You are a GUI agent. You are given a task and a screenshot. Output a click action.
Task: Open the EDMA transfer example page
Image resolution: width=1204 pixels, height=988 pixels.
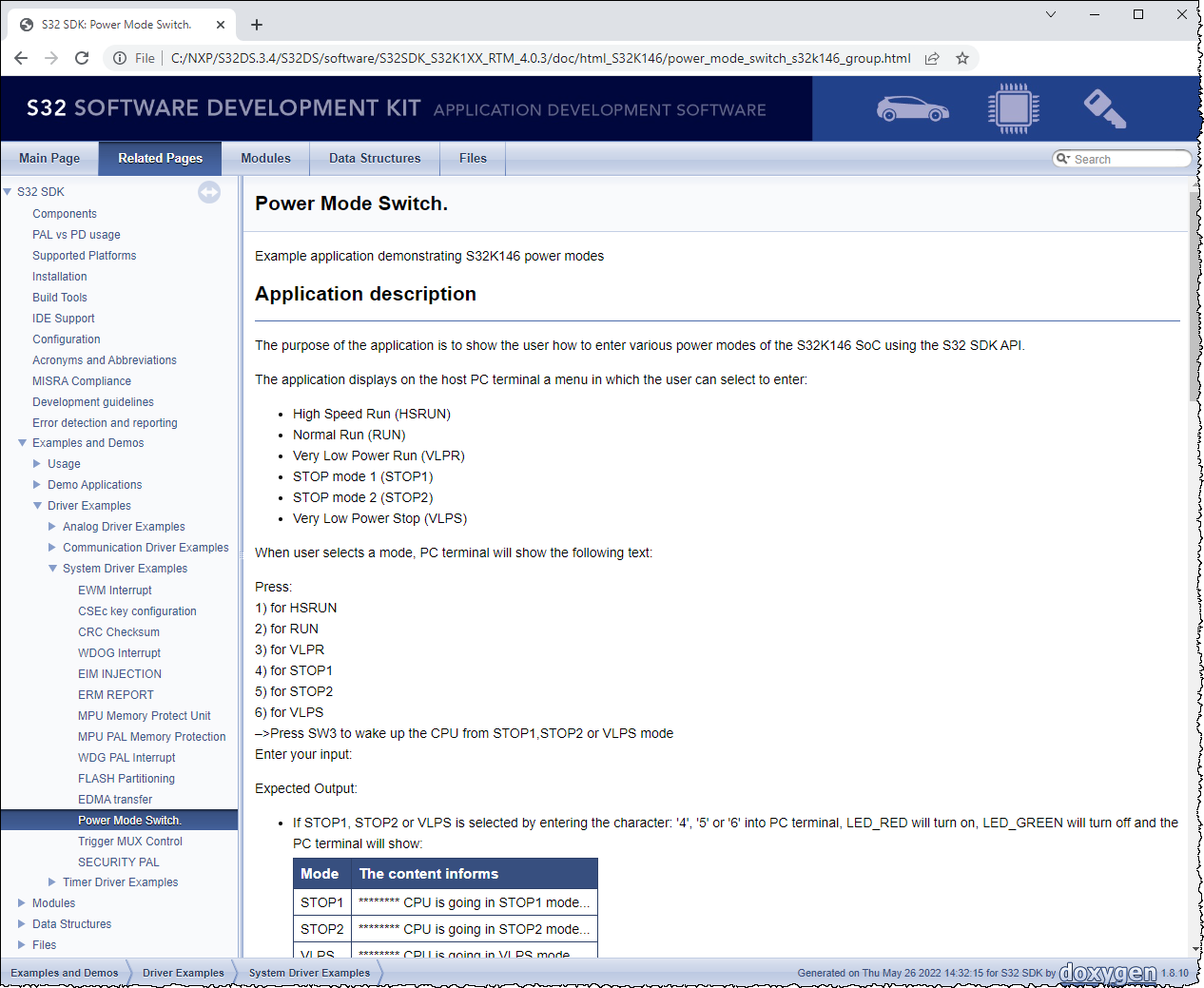tap(114, 799)
